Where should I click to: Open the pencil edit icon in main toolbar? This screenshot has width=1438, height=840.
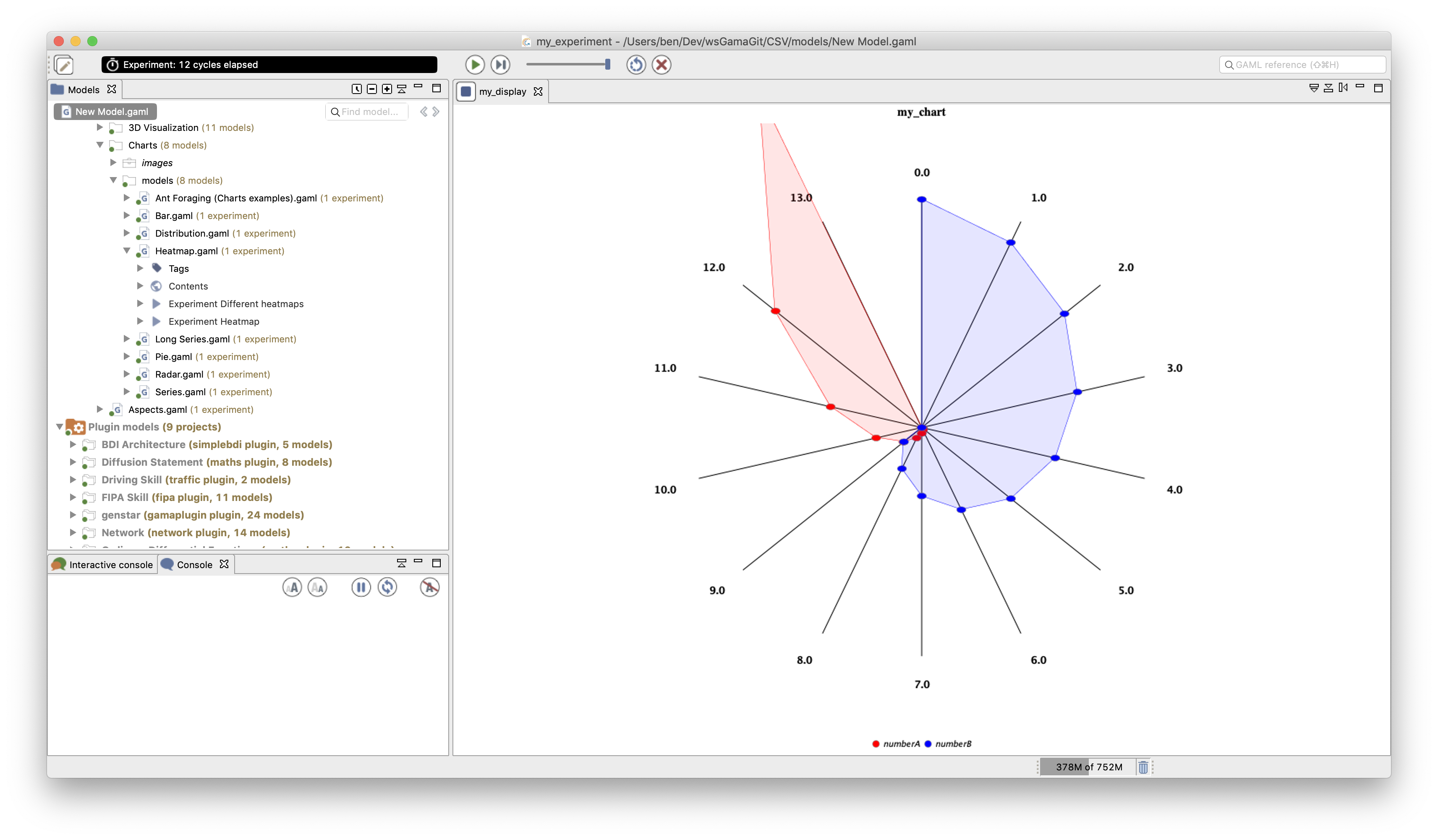coord(64,65)
